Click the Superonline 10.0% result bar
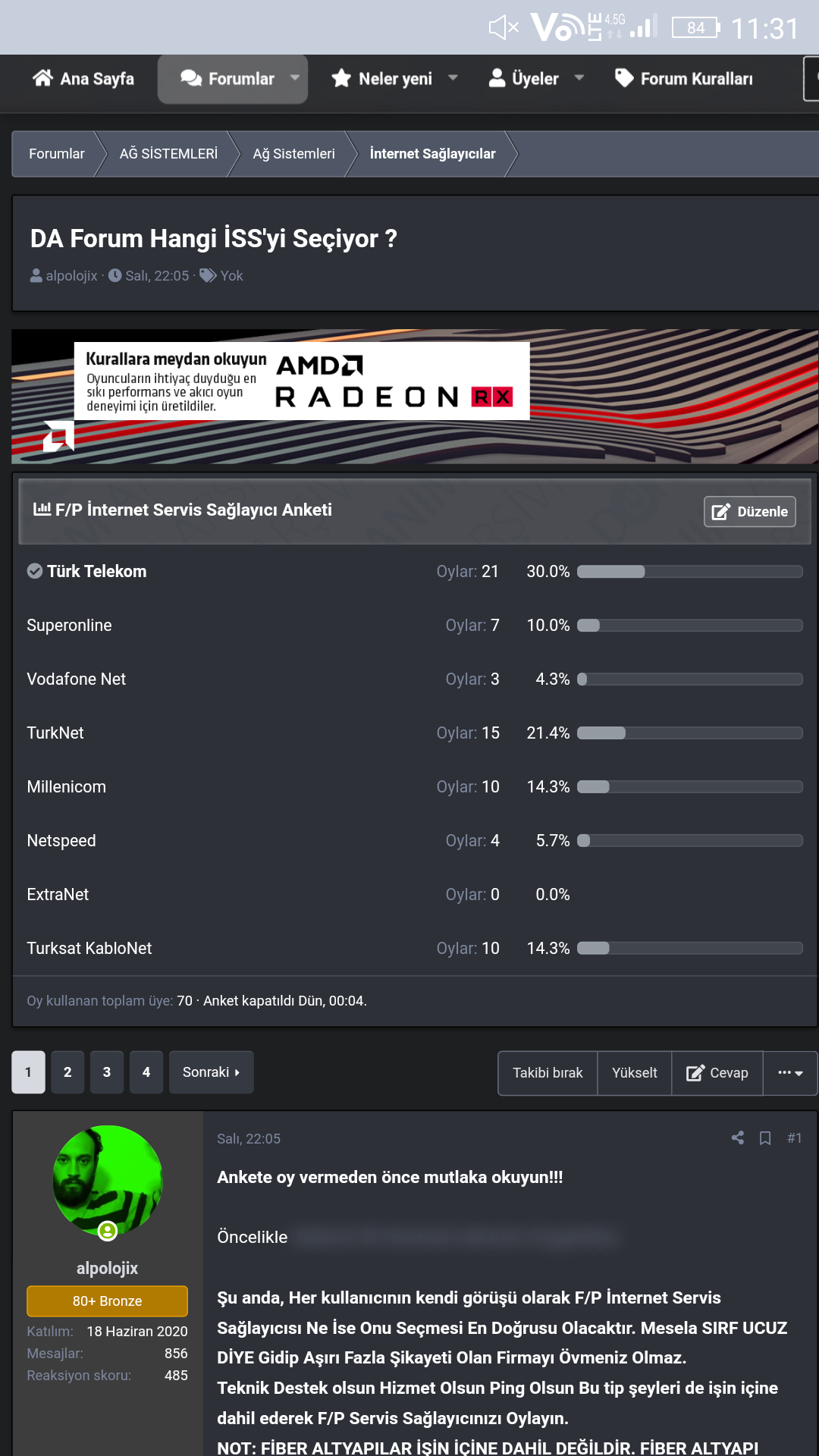819x1456 pixels. point(690,626)
